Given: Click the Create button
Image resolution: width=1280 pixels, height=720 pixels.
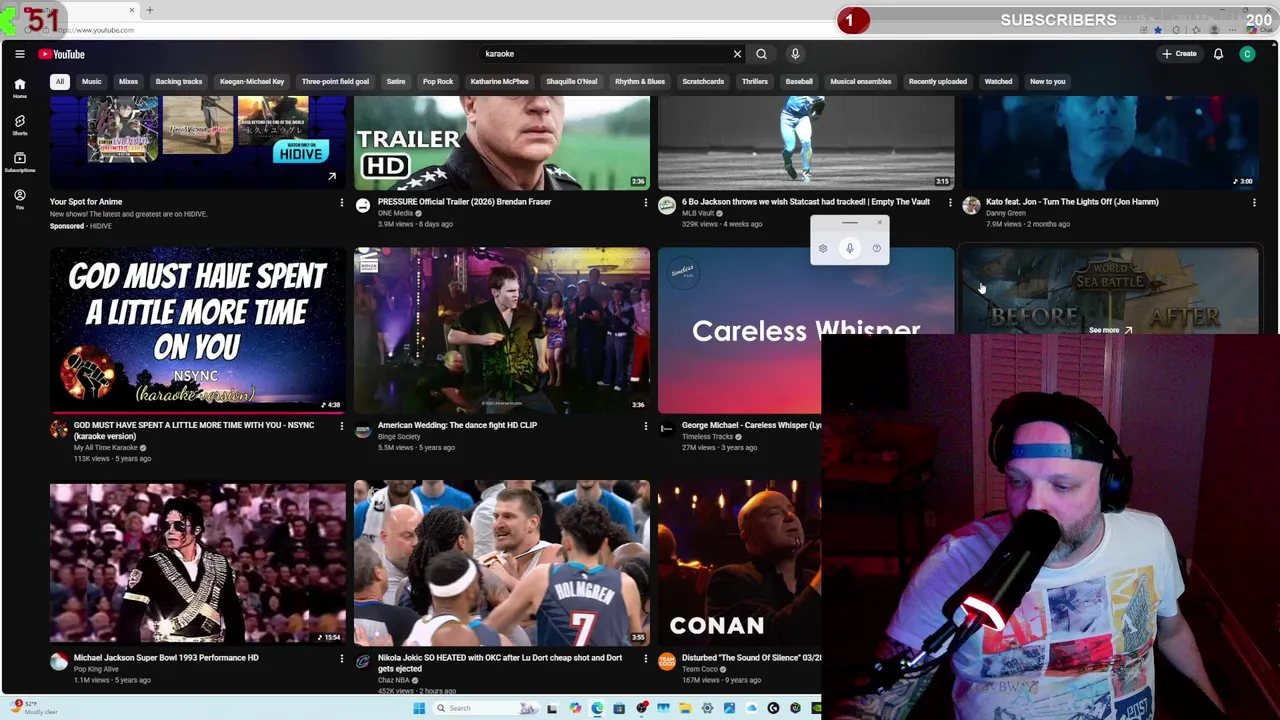Looking at the screenshot, I should click(1179, 54).
